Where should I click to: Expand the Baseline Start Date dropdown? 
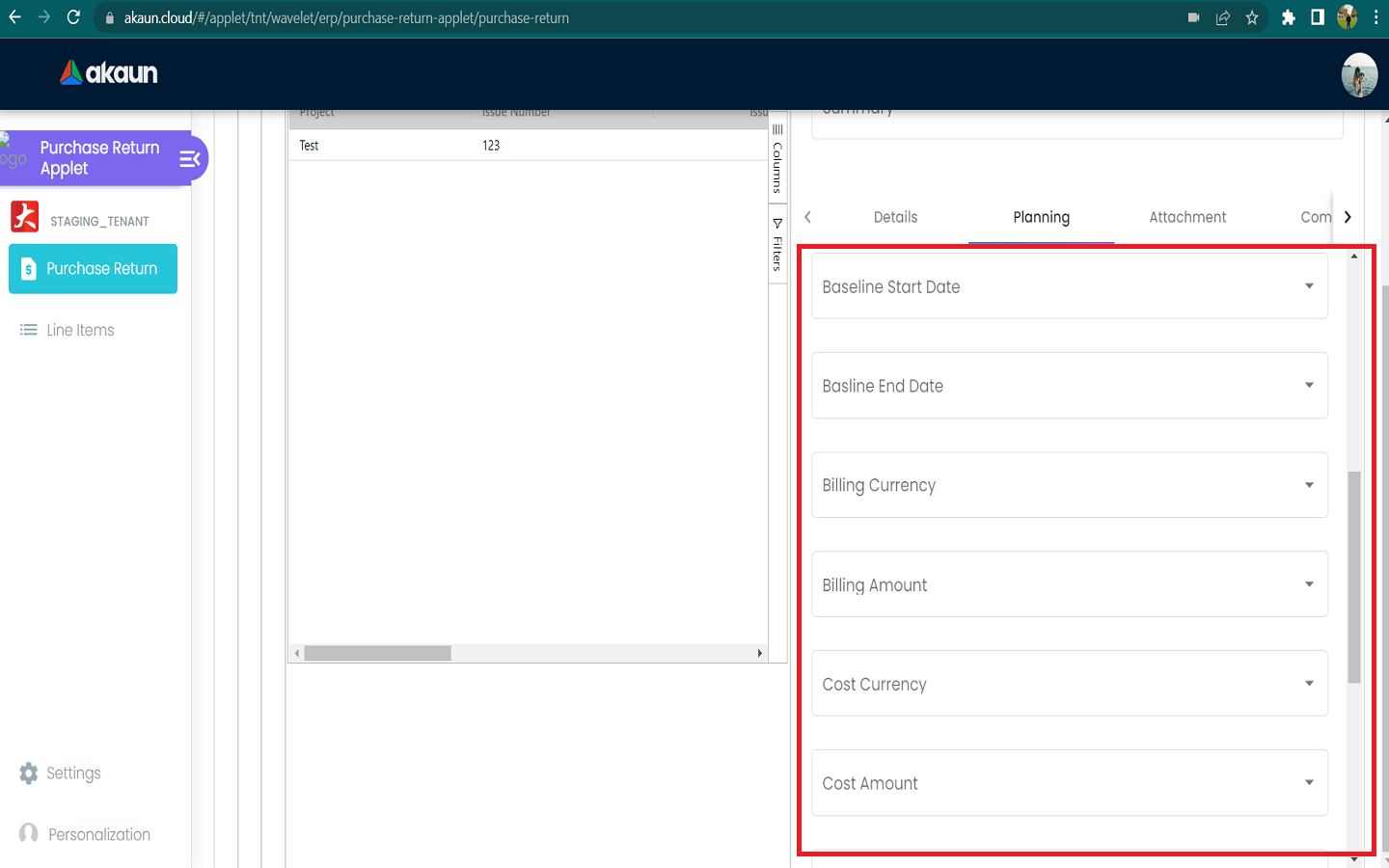(1308, 286)
